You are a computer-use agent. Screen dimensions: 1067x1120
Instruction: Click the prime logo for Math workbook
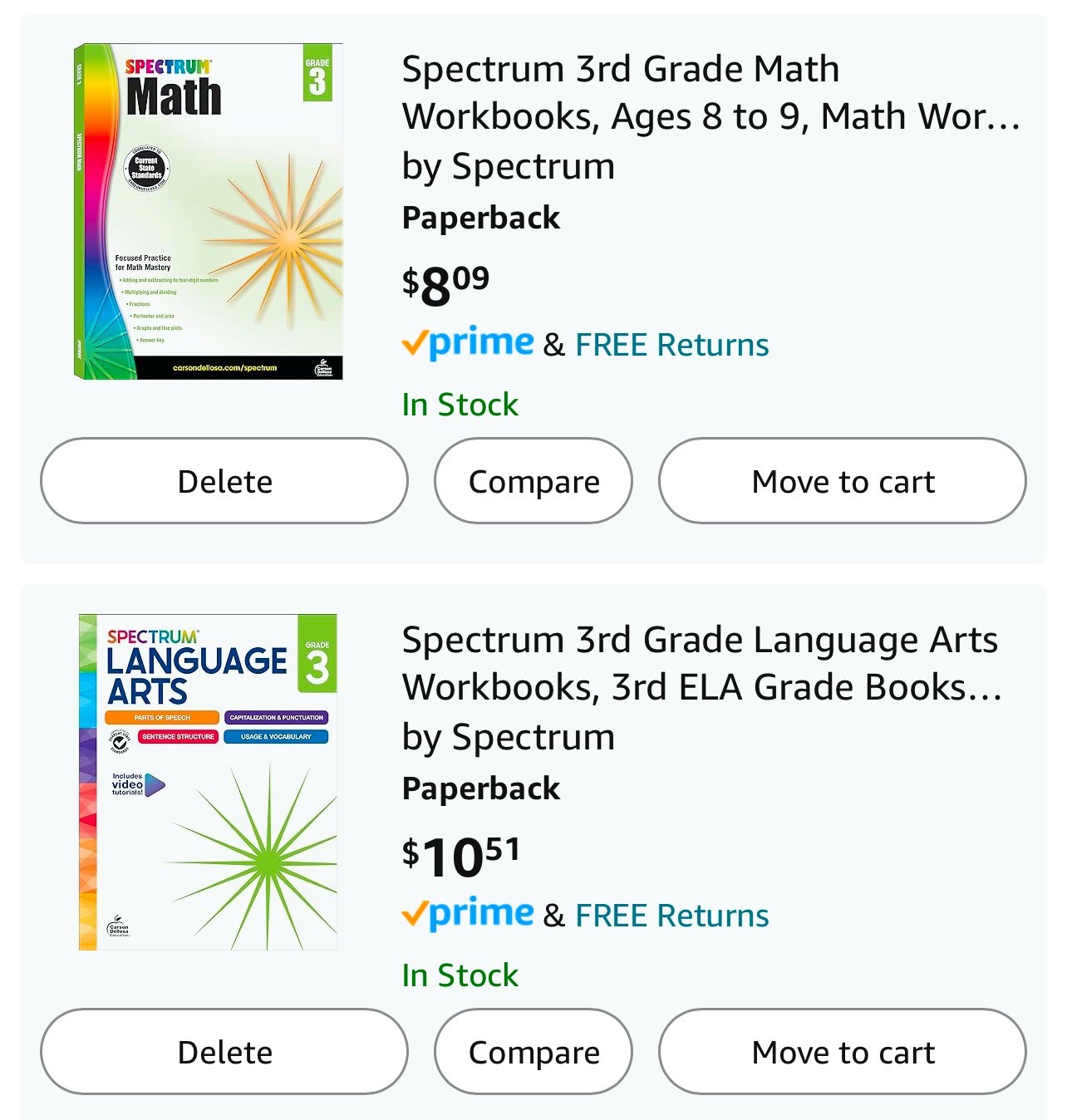(x=467, y=343)
